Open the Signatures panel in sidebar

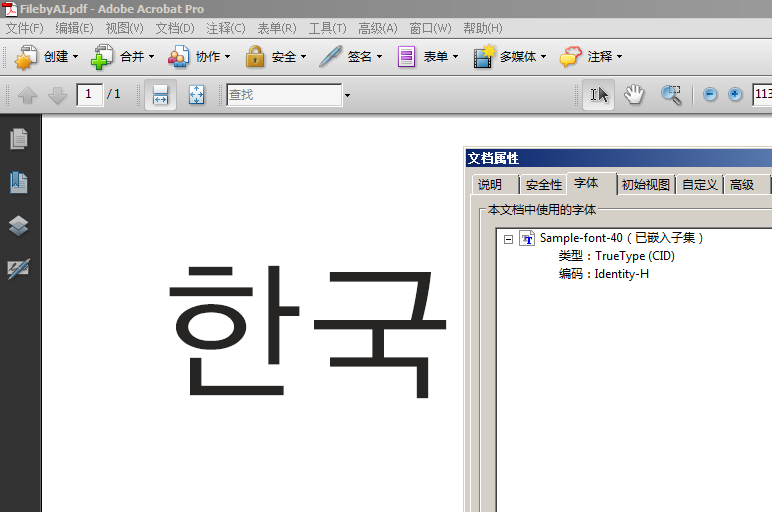point(19,269)
